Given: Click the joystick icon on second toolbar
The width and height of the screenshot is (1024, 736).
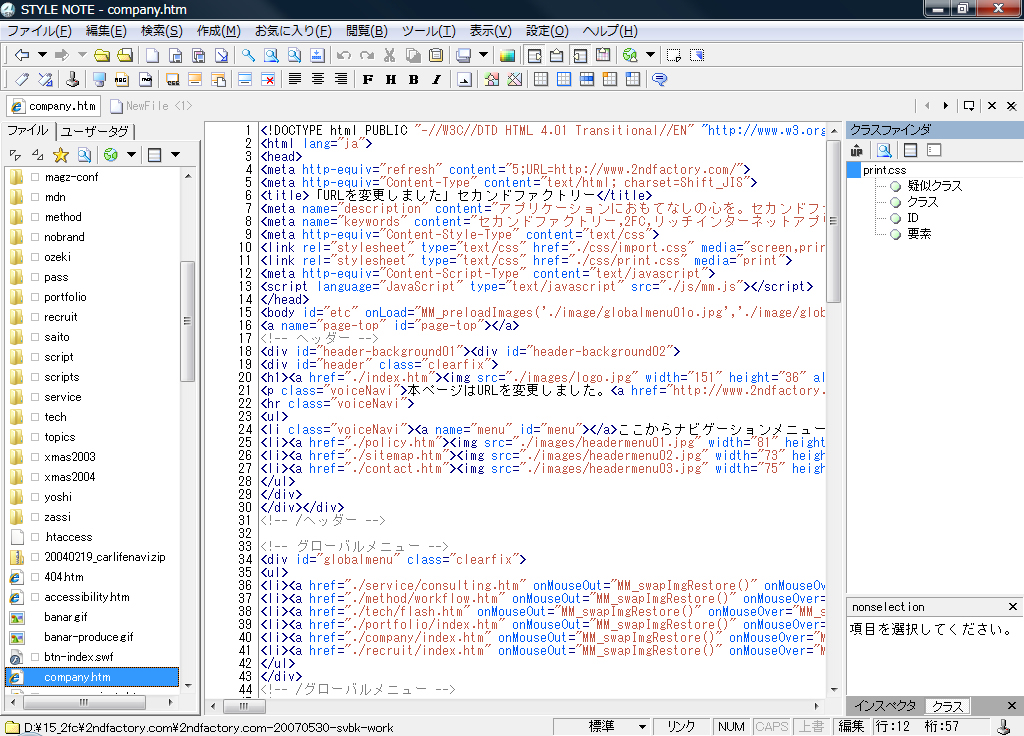Looking at the screenshot, I should coord(72,80).
